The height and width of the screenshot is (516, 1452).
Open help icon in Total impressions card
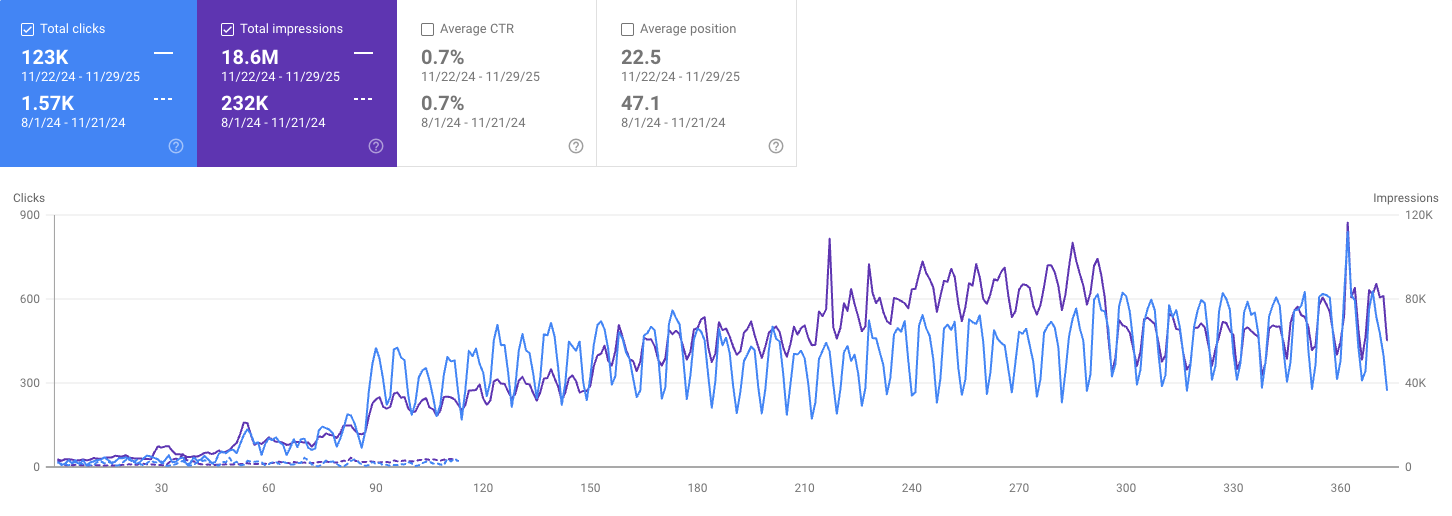point(376,146)
